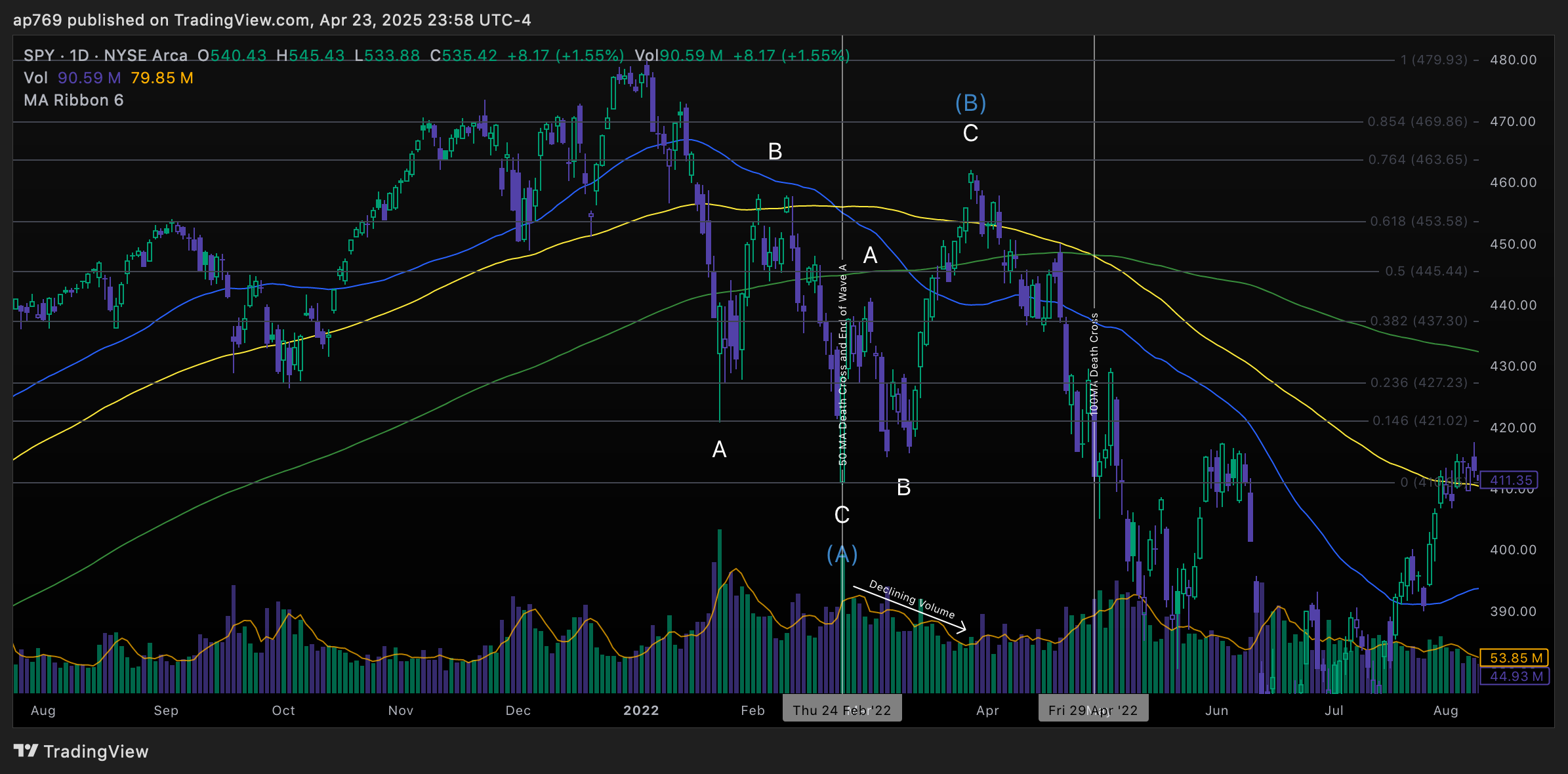Select the 'MA Ribbon 6' indicator label
The height and width of the screenshot is (774, 1568).
click(x=73, y=100)
